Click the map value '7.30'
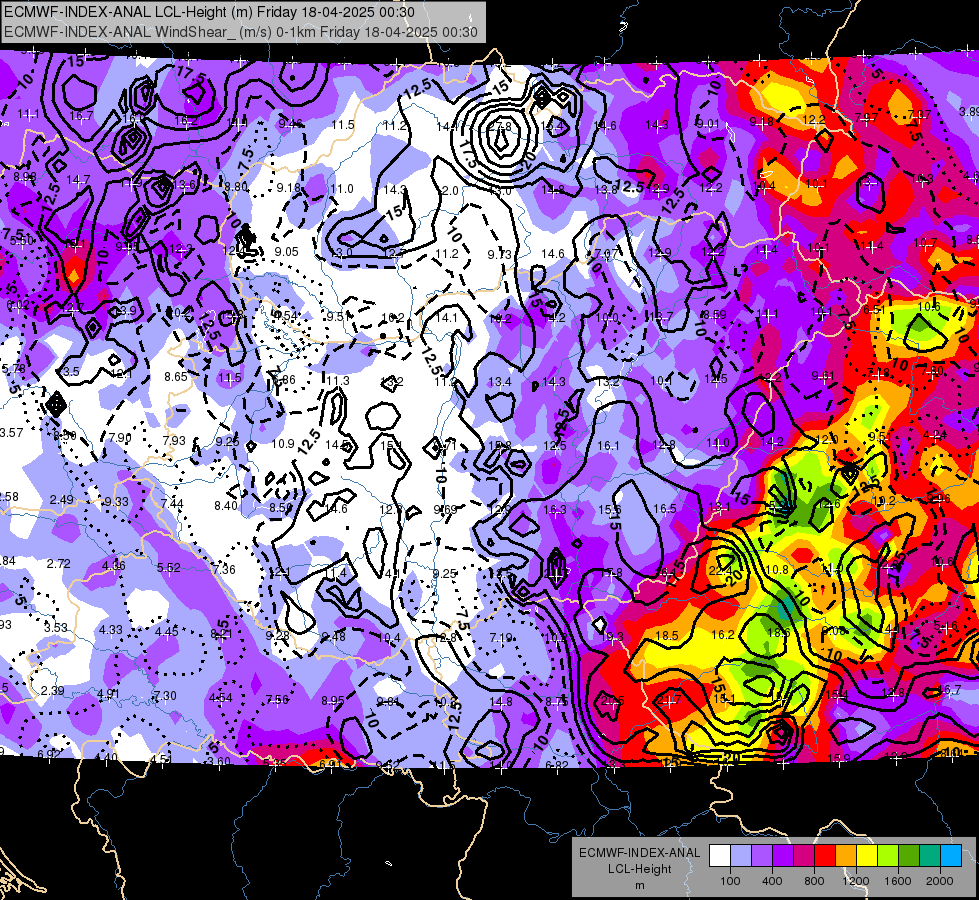 pyautogui.click(x=164, y=696)
